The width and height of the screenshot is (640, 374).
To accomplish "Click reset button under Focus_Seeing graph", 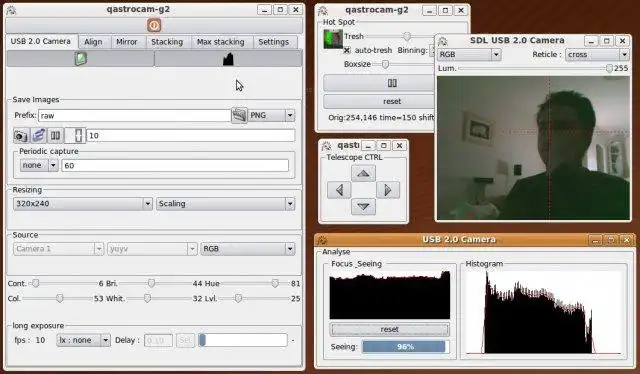I will (x=389, y=329).
